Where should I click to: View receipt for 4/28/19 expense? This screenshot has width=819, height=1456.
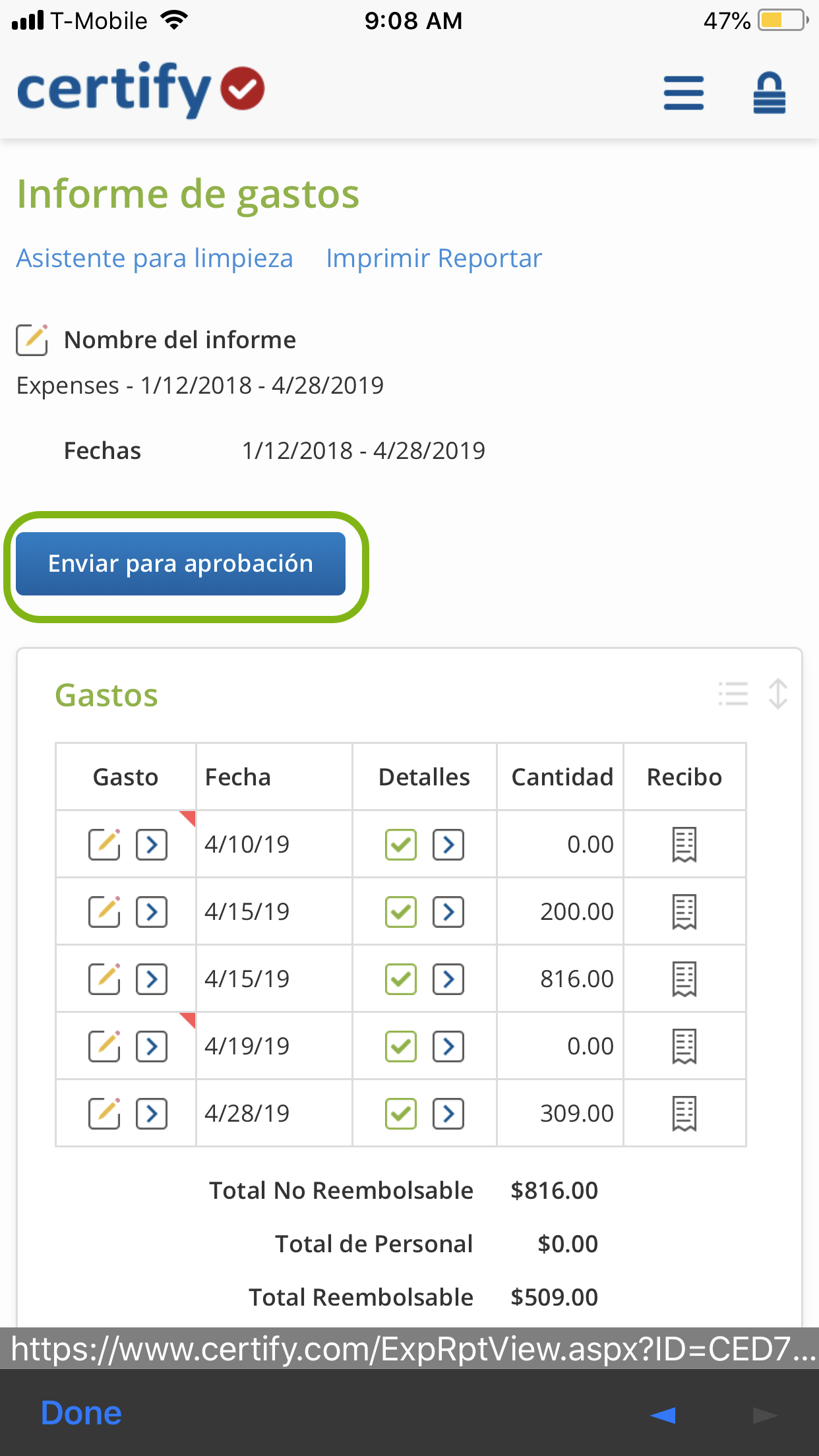(x=684, y=1114)
